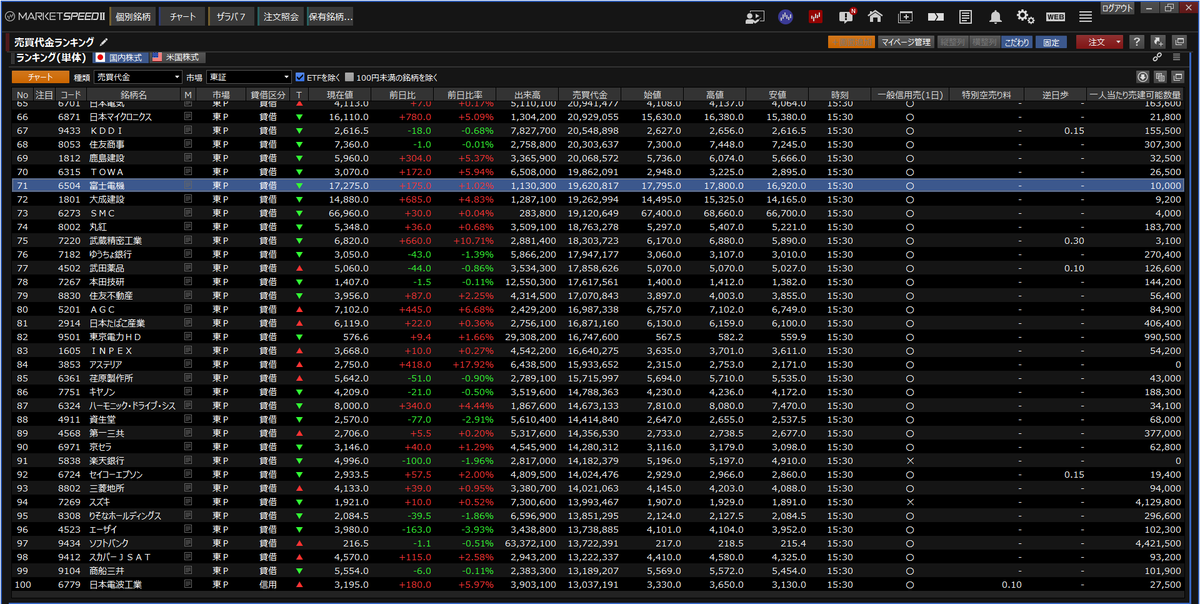Select the 日本電波工業 row
The image size is (1200, 604).
tap(600, 584)
